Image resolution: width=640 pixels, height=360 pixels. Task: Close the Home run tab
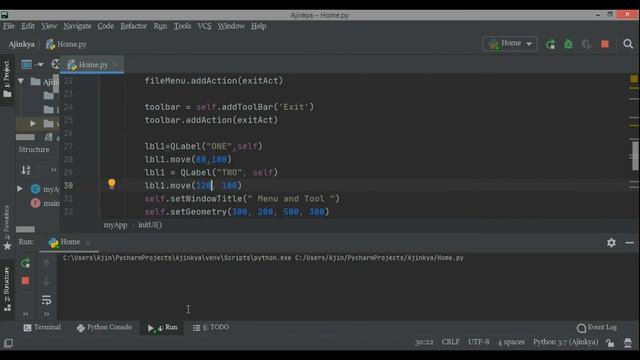(x=88, y=243)
